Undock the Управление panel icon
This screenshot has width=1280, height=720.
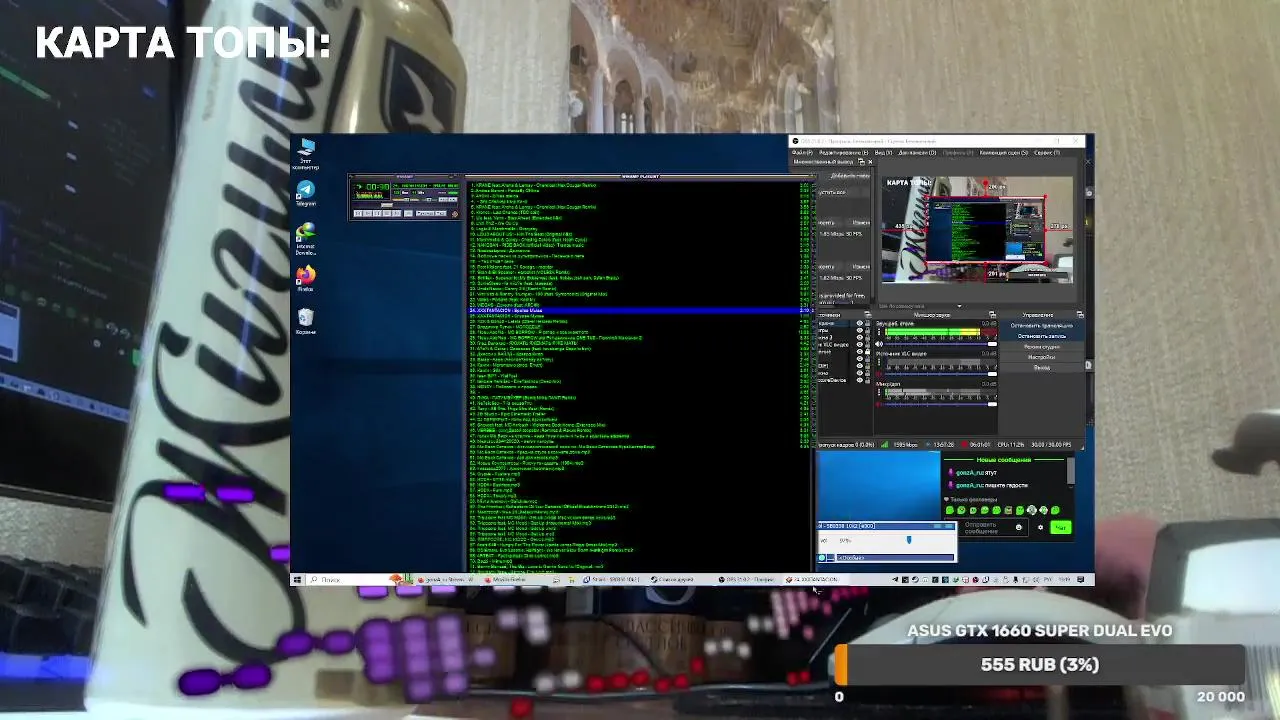(x=1080, y=315)
